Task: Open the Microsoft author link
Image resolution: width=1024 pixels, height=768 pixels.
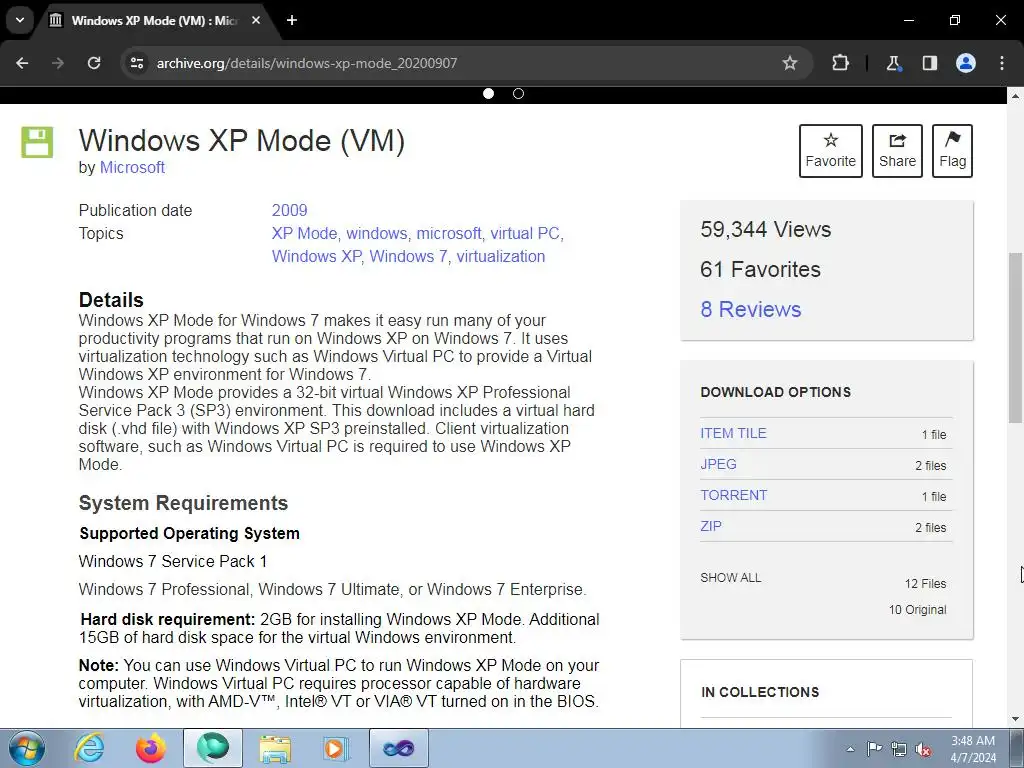Action: point(132,167)
